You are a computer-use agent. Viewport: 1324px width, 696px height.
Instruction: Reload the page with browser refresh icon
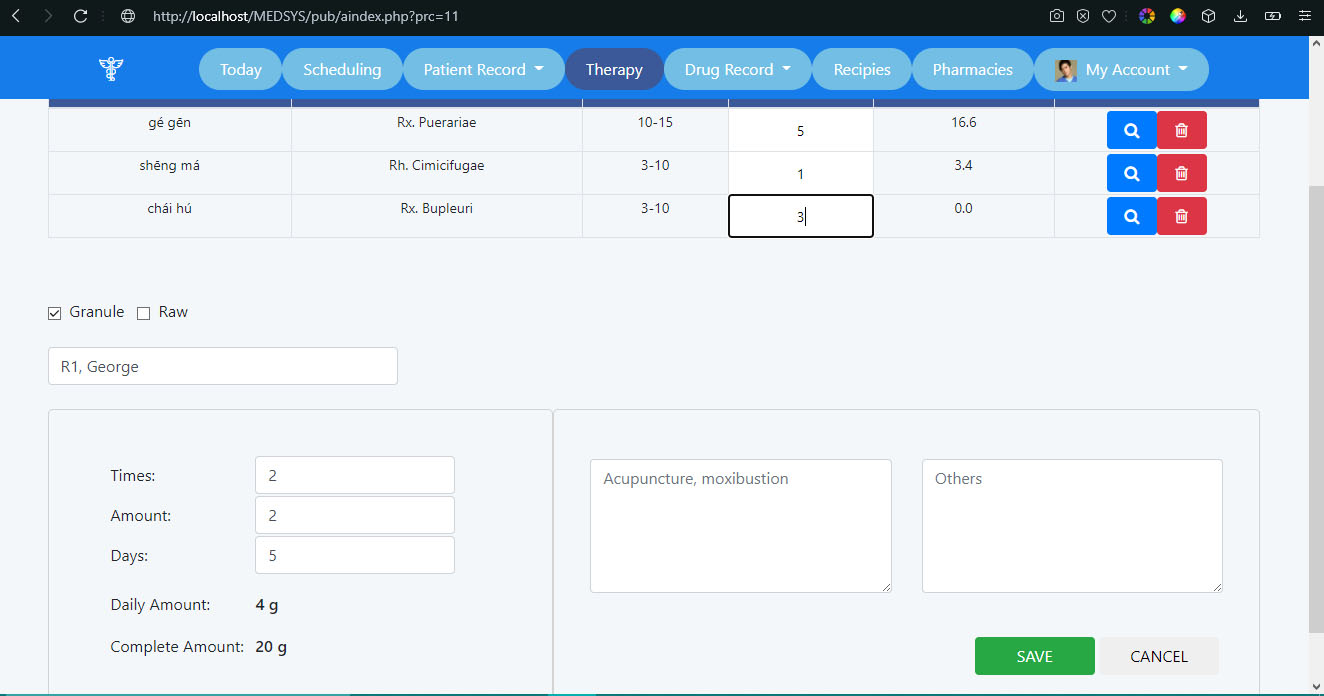click(x=81, y=16)
